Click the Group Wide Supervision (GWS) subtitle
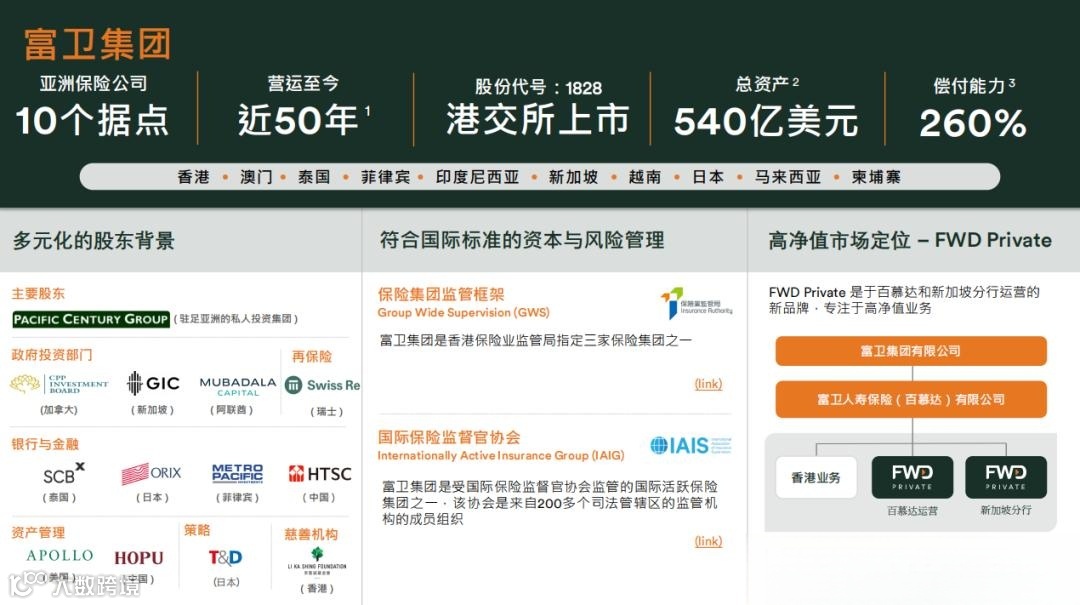The image size is (1080, 605). pyautogui.click(x=464, y=312)
